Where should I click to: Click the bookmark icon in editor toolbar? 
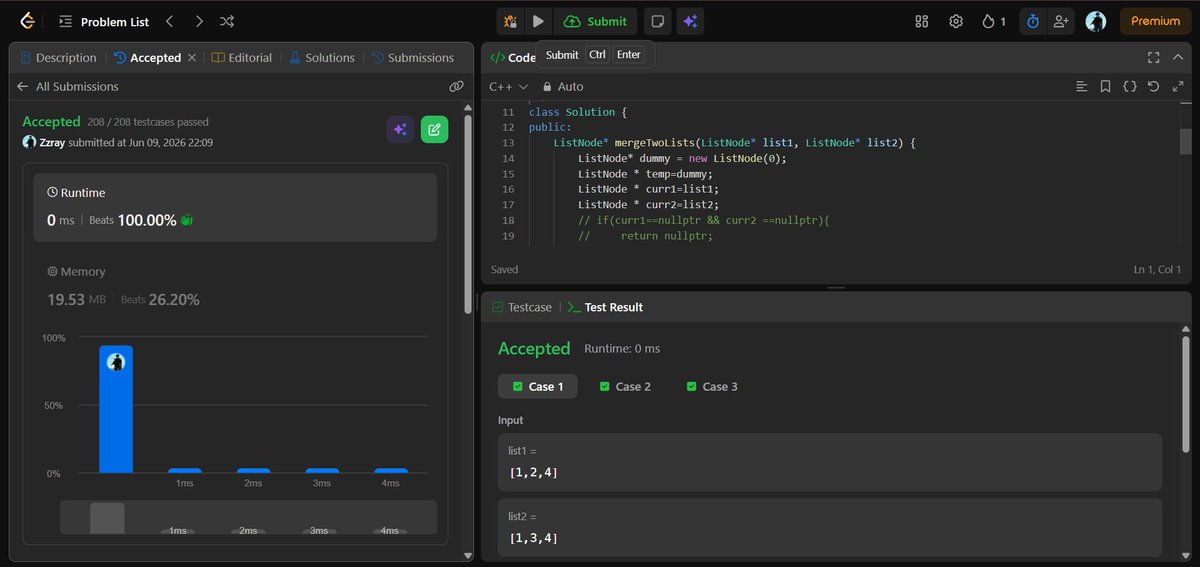[x=1105, y=87]
